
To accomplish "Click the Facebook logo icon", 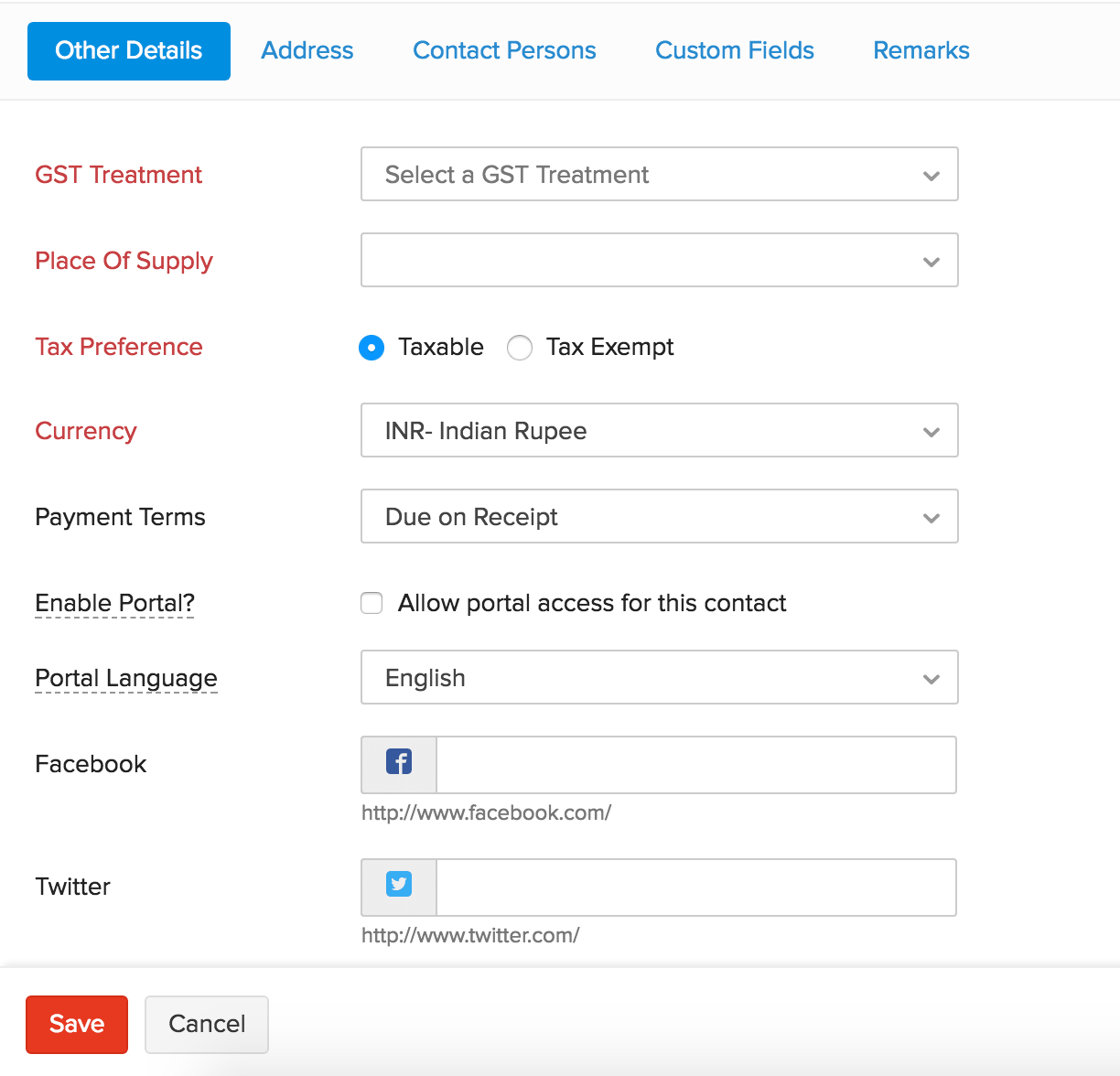I will (x=399, y=762).
